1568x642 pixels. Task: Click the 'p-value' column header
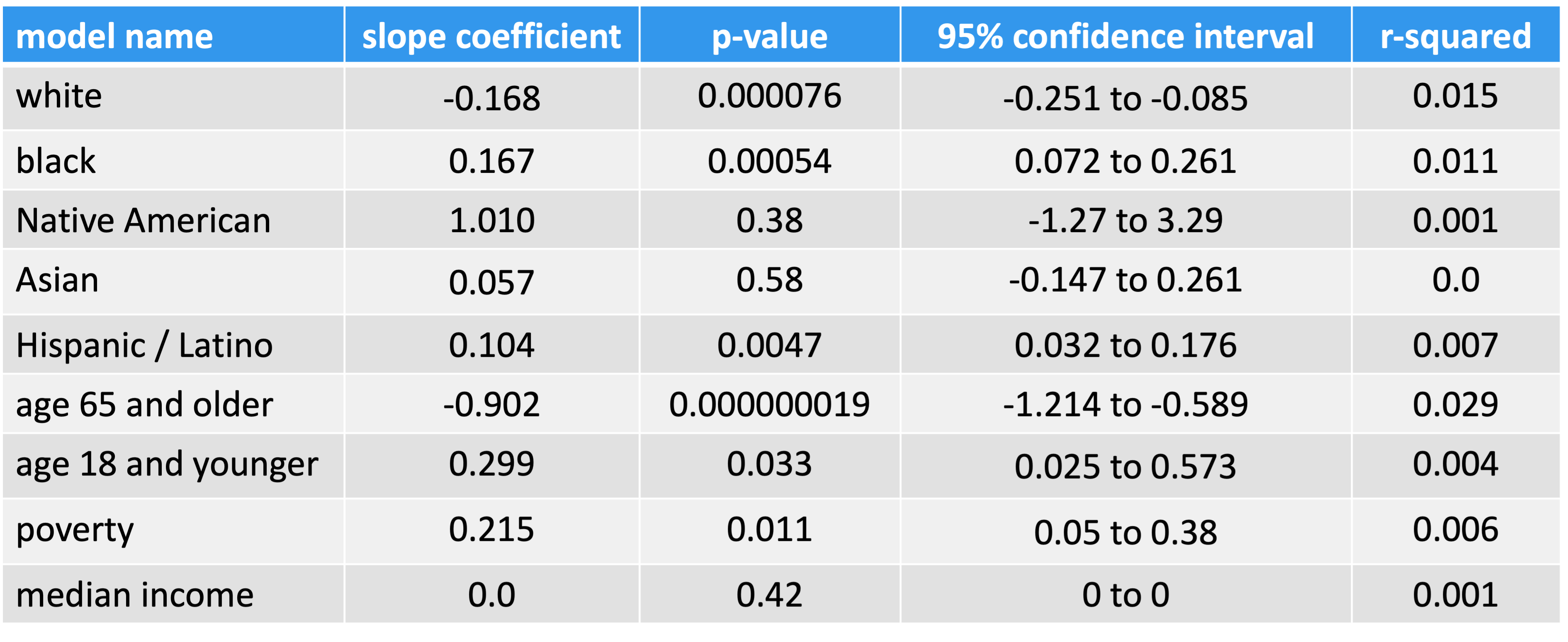click(x=769, y=36)
